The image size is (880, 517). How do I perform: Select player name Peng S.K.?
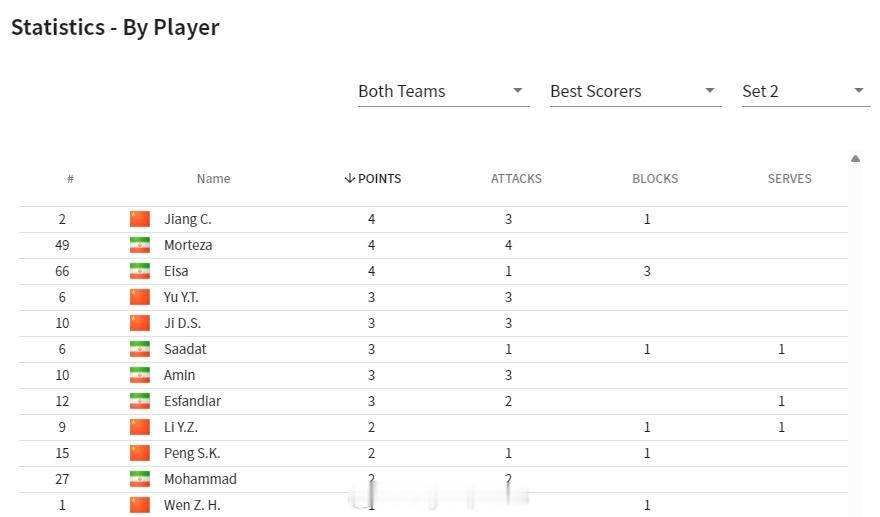(x=191, y=453)
